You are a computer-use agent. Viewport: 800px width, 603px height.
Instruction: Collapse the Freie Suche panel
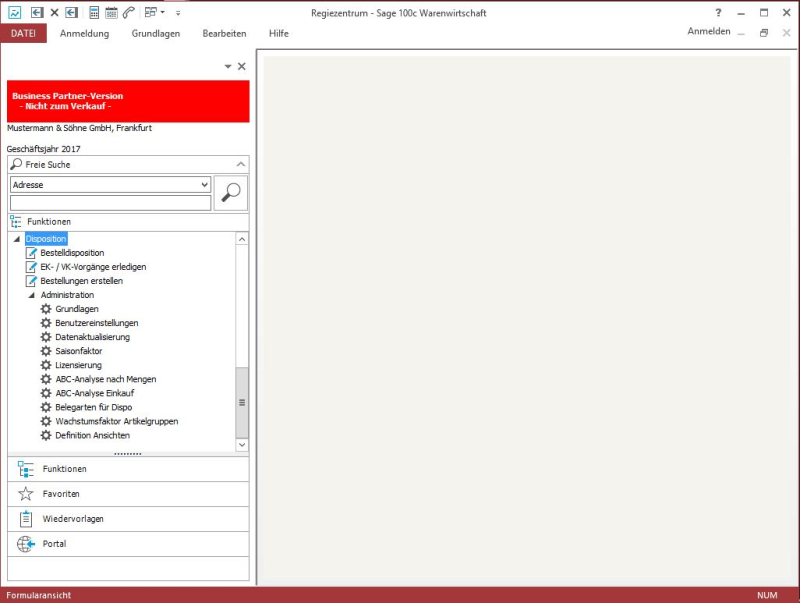(240, 164)
